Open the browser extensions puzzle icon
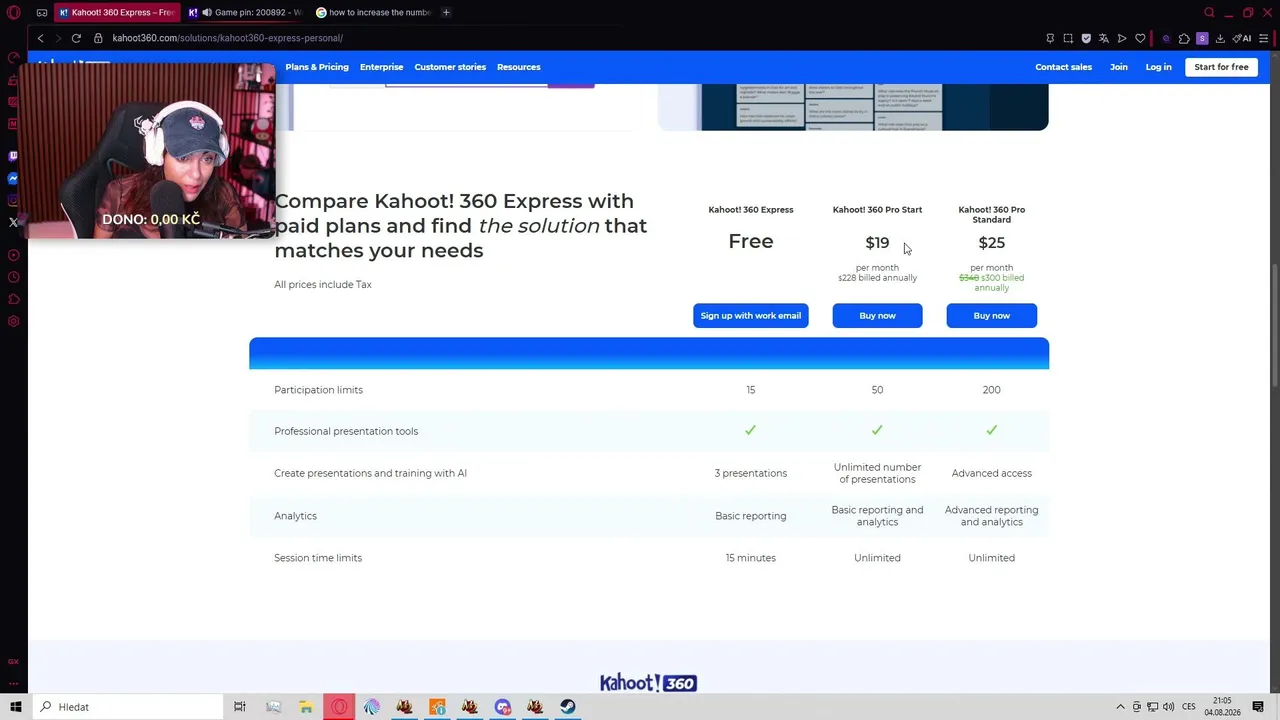1280x720 pixels. [x=1184, y=38]
